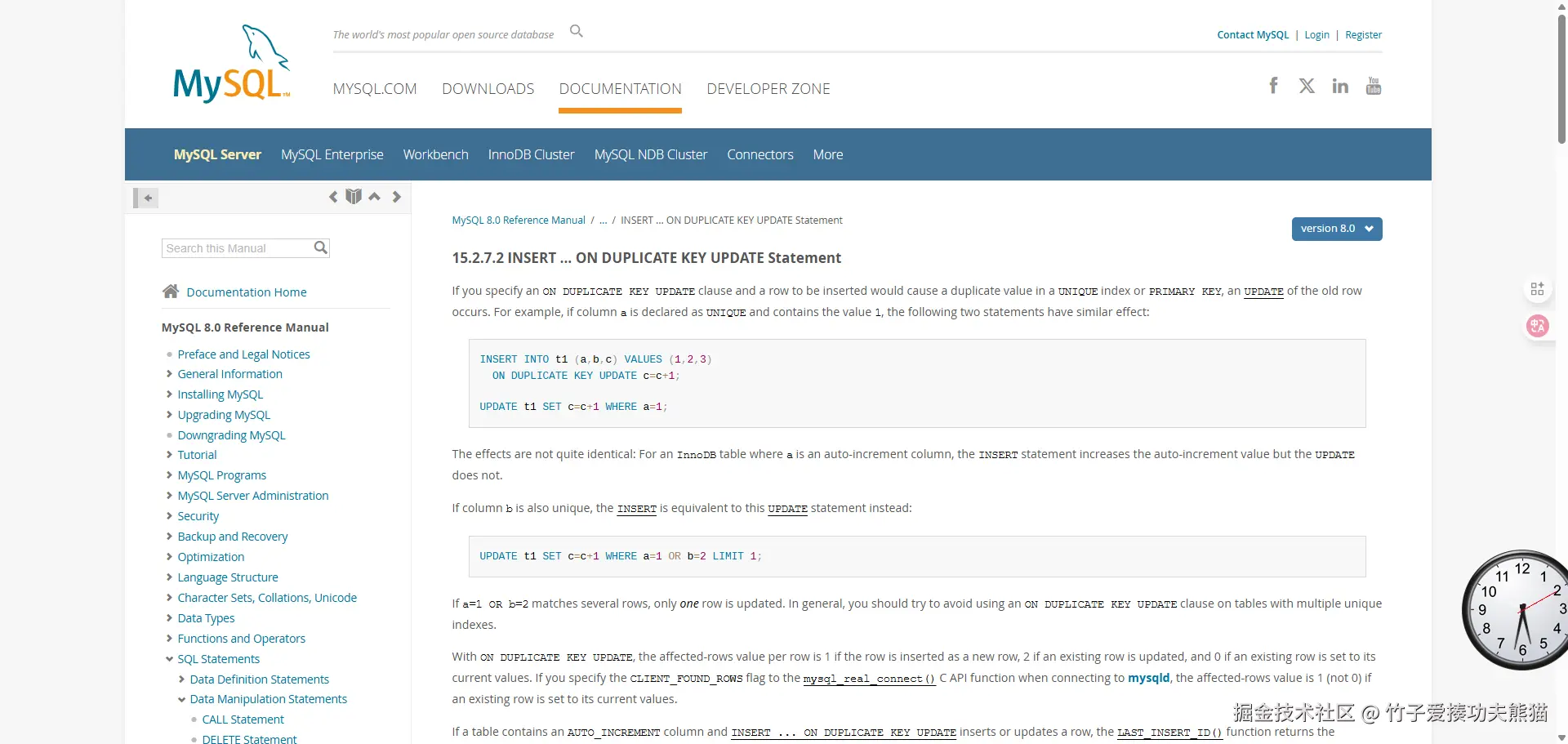Expand the Installing MySQL tree node
Screen dimensions: 1568x744
click(169, 394)
